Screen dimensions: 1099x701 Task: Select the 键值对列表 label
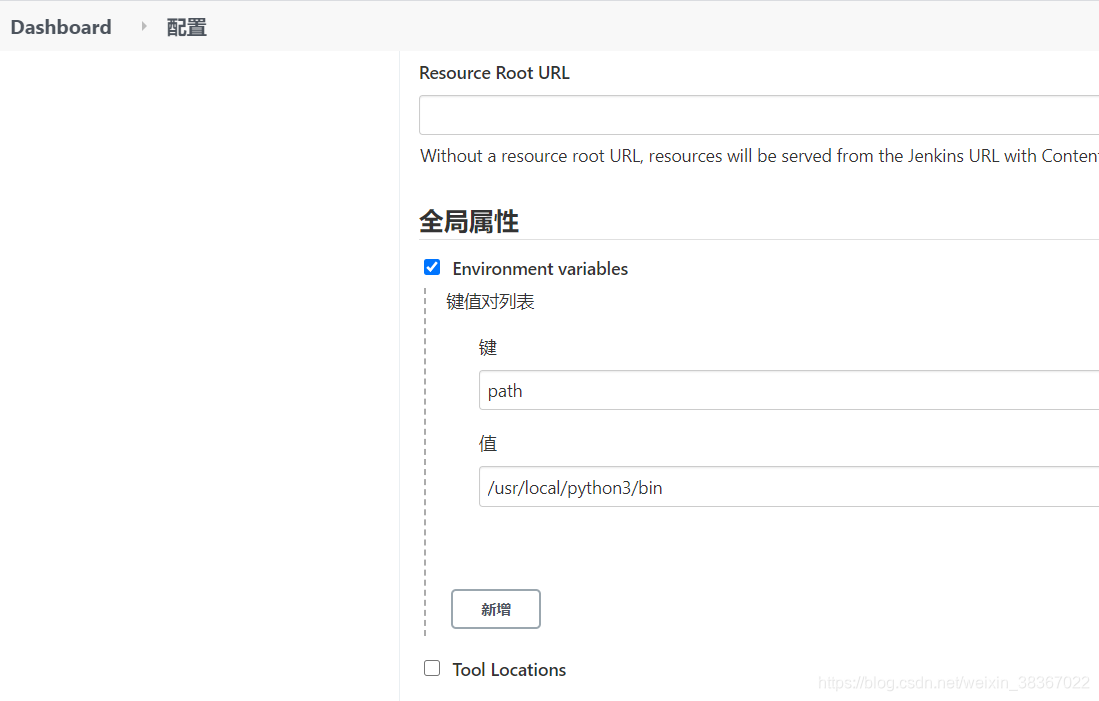point(490,301)
